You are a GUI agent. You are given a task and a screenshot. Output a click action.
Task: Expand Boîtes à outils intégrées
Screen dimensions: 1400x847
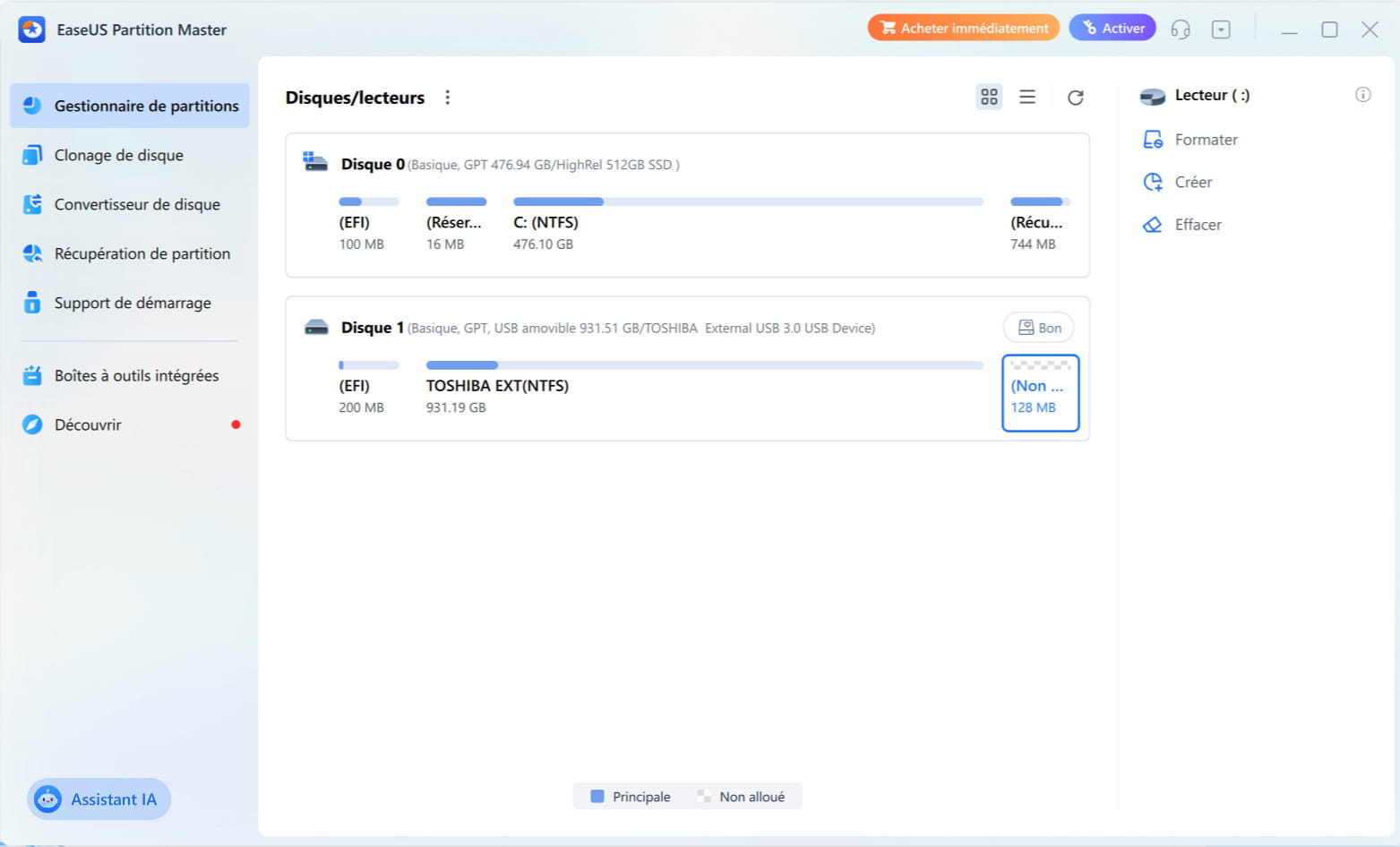pos(136,376)
